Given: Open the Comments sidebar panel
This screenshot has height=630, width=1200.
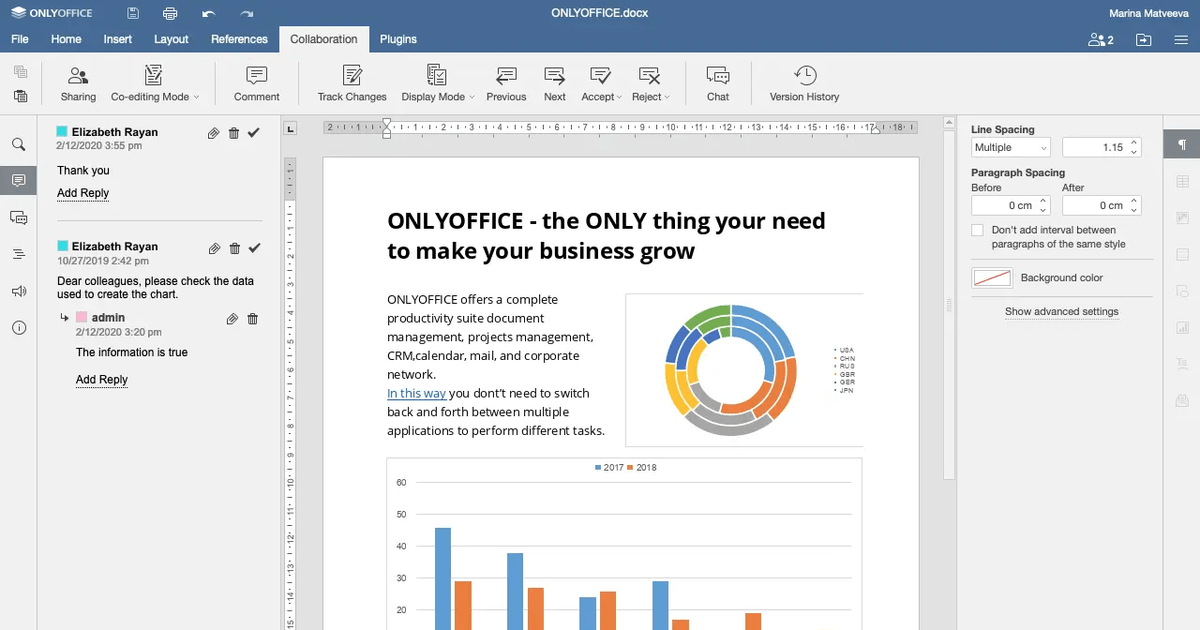Looking at the screenshot, I should [x=18, y=181].
